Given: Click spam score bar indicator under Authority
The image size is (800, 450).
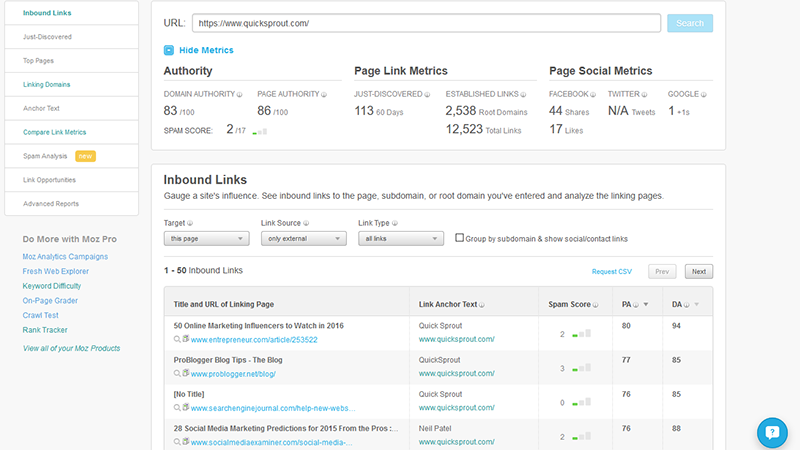Looking at the screenshot, I should pos(260,132).
